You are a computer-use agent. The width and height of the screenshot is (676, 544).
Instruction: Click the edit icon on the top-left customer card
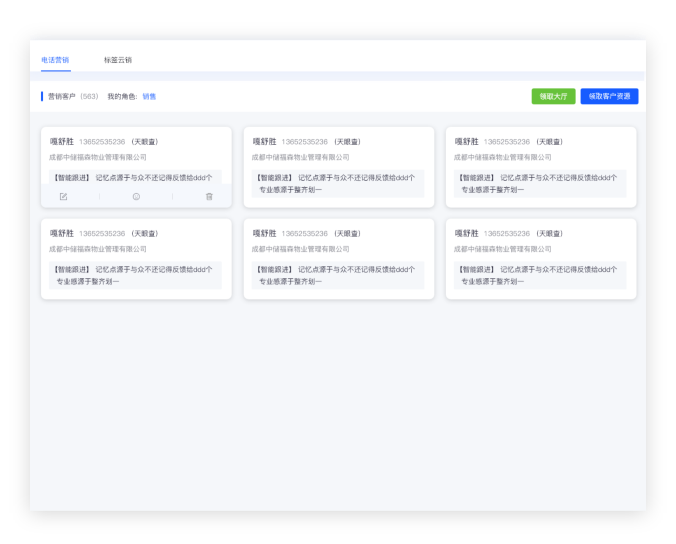(x=63, y=197)
